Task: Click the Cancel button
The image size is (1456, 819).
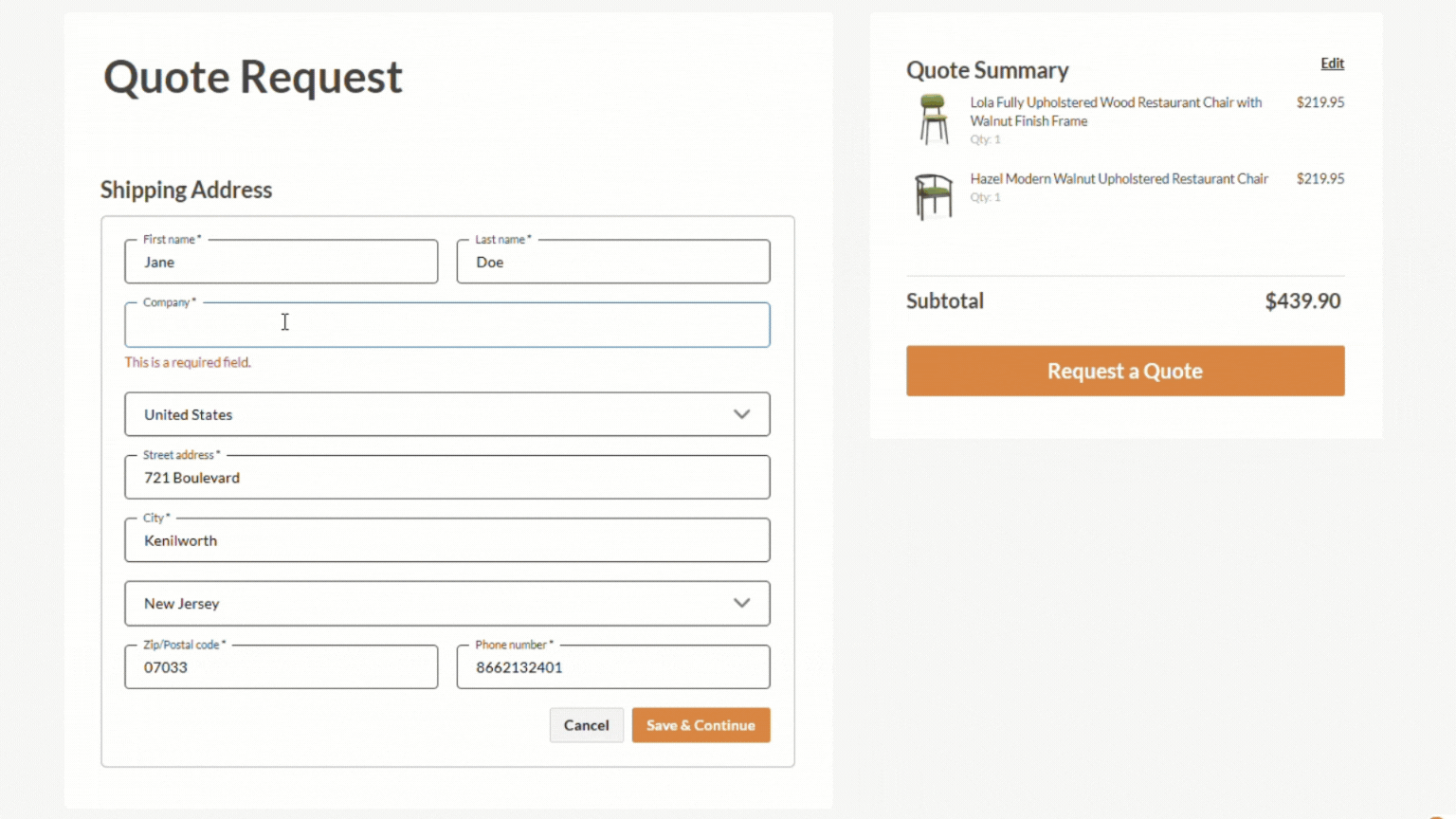Action: 586,724
